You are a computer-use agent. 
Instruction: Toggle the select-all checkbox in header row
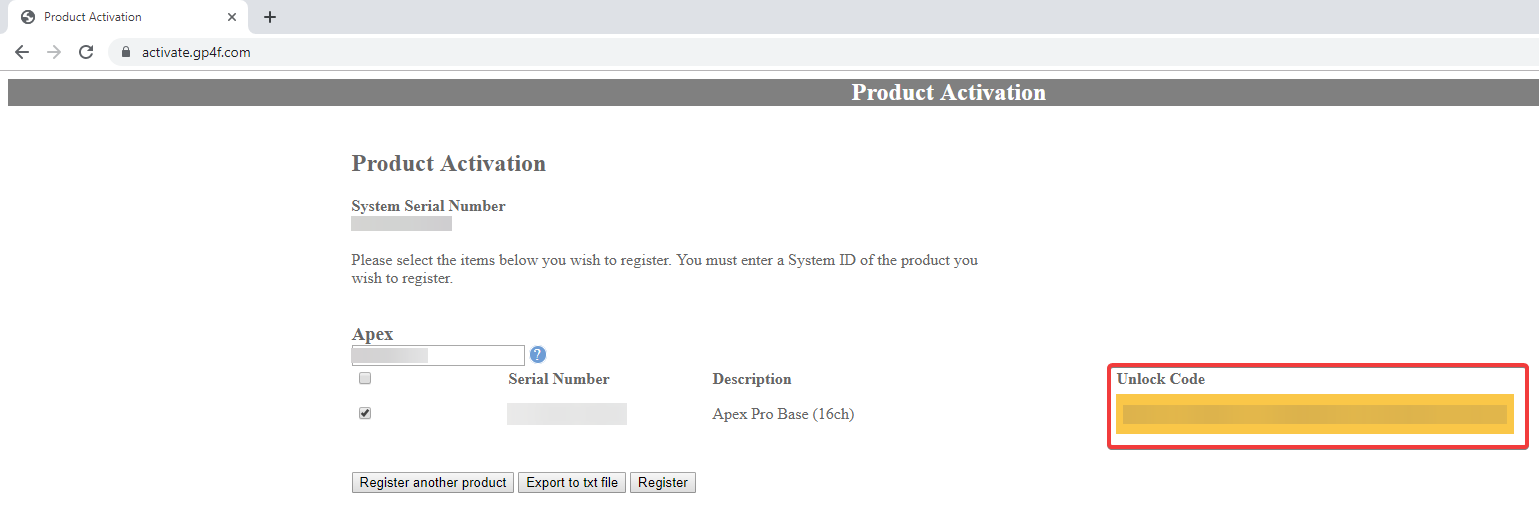coord(365,378)
